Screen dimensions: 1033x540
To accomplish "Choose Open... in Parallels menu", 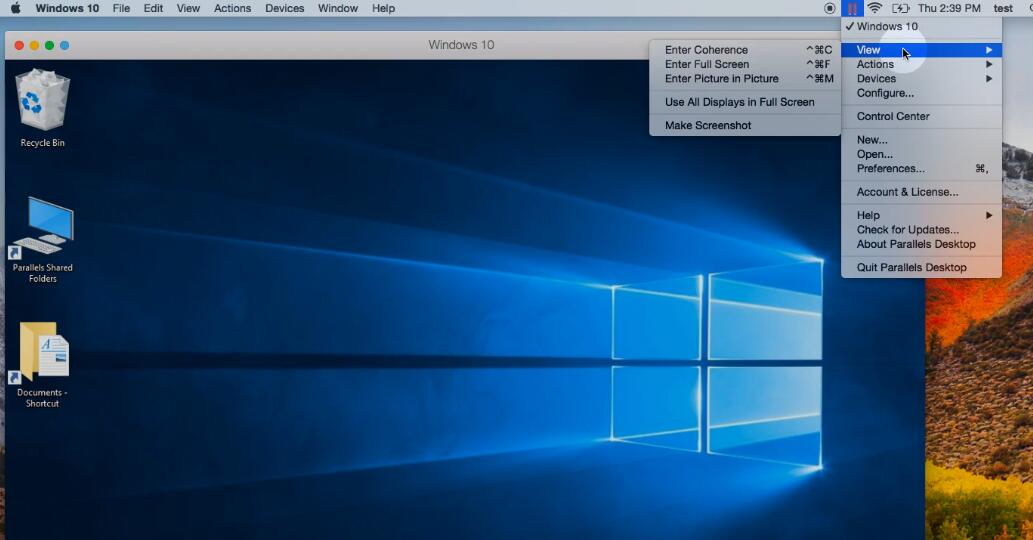I will click(922, 154).
